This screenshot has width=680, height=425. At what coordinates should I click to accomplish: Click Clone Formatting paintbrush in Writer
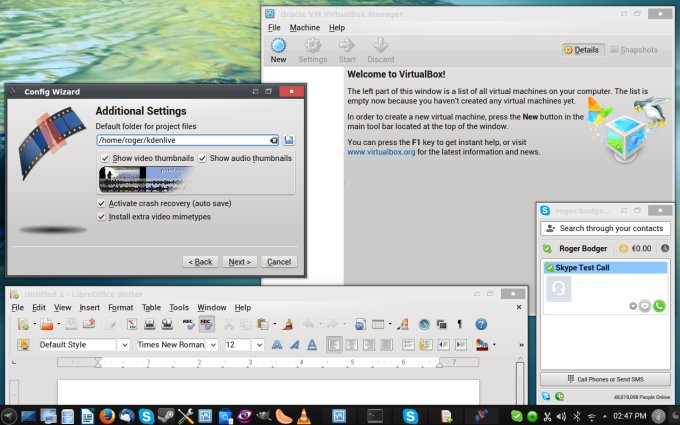click(288, 324)
